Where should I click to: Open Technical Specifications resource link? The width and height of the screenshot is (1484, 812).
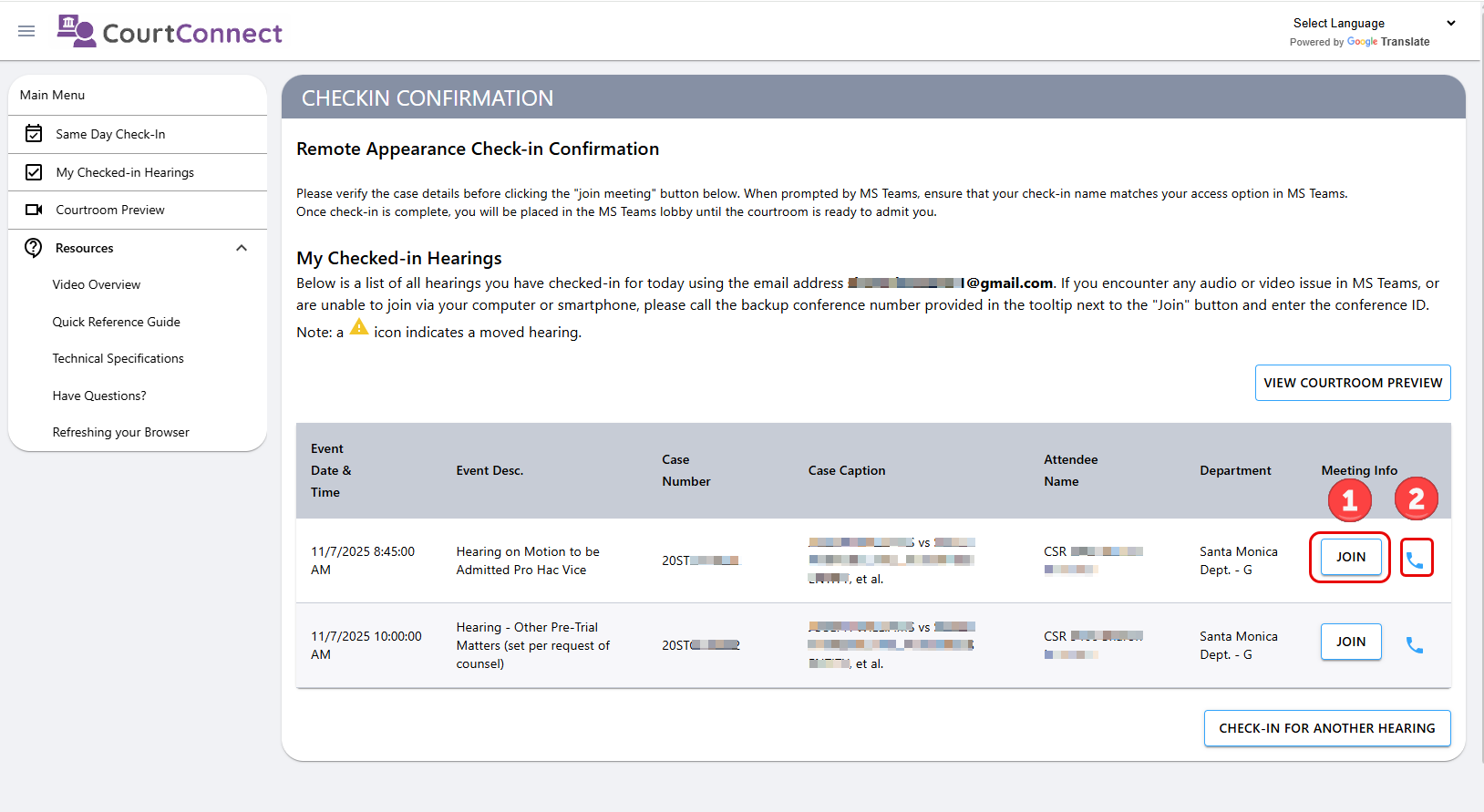119,358
